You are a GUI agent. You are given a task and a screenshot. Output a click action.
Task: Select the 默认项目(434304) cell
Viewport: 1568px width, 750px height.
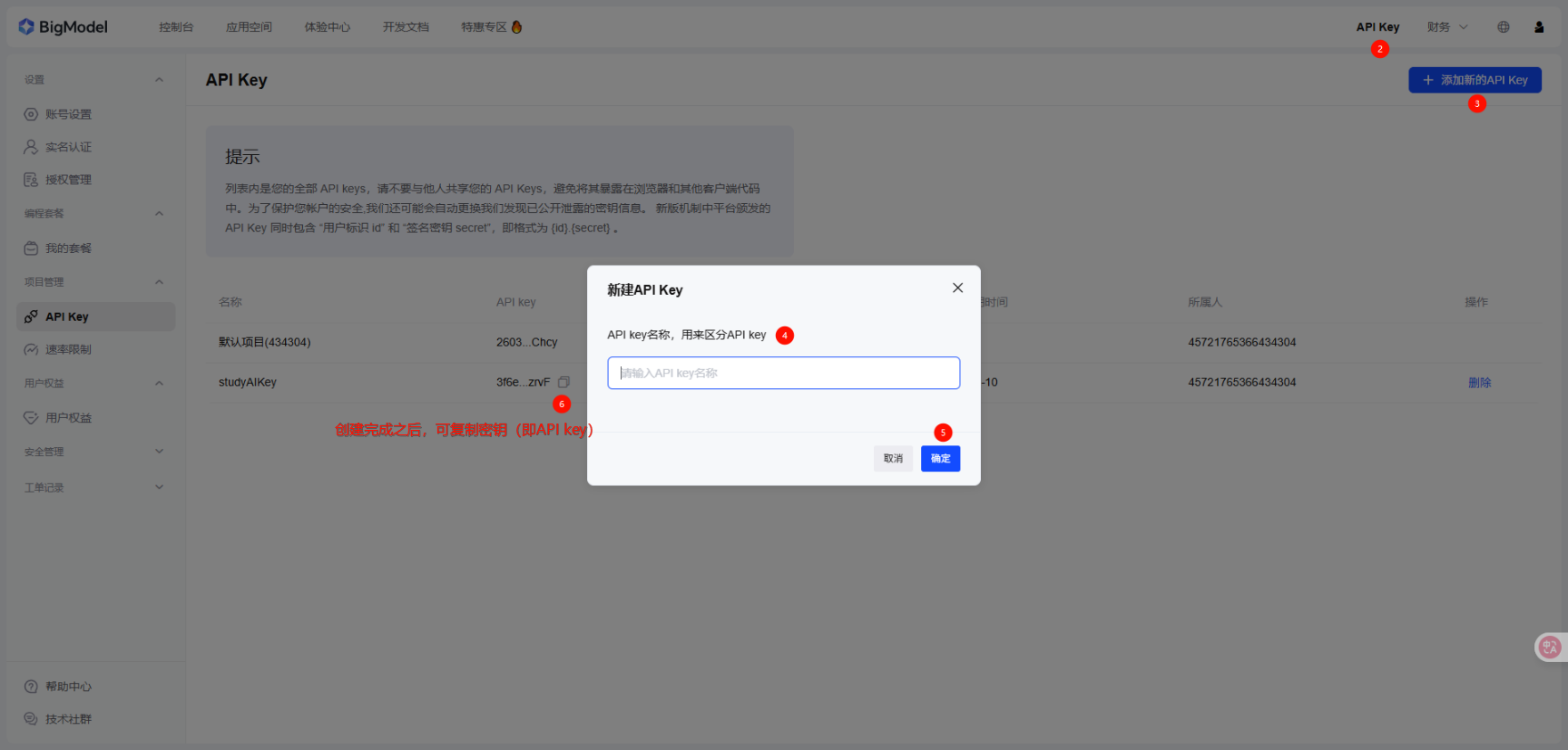(265, 342)
